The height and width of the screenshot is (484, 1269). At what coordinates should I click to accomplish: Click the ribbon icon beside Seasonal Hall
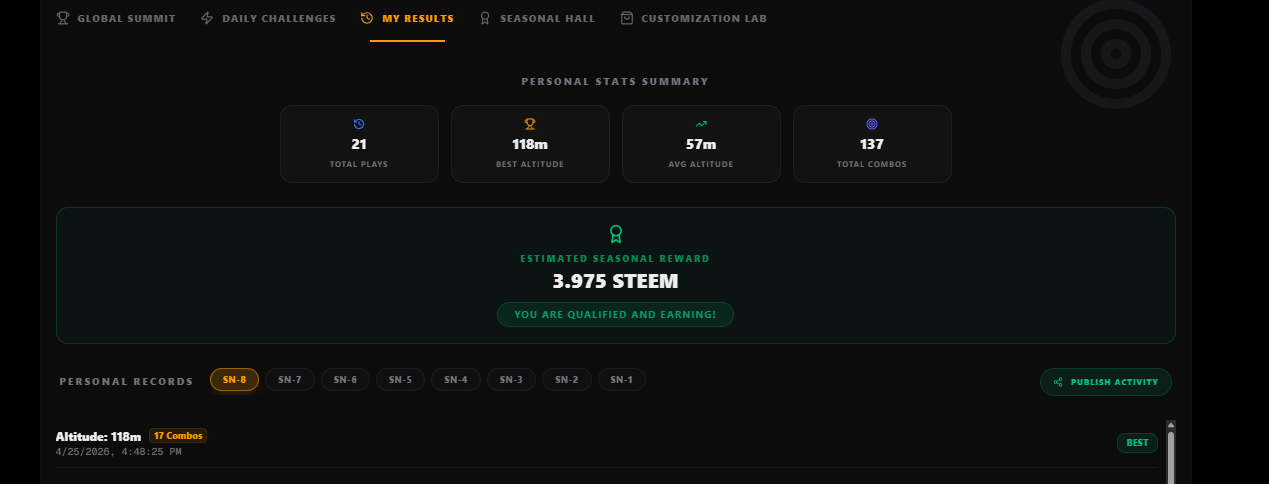point(485,18)
